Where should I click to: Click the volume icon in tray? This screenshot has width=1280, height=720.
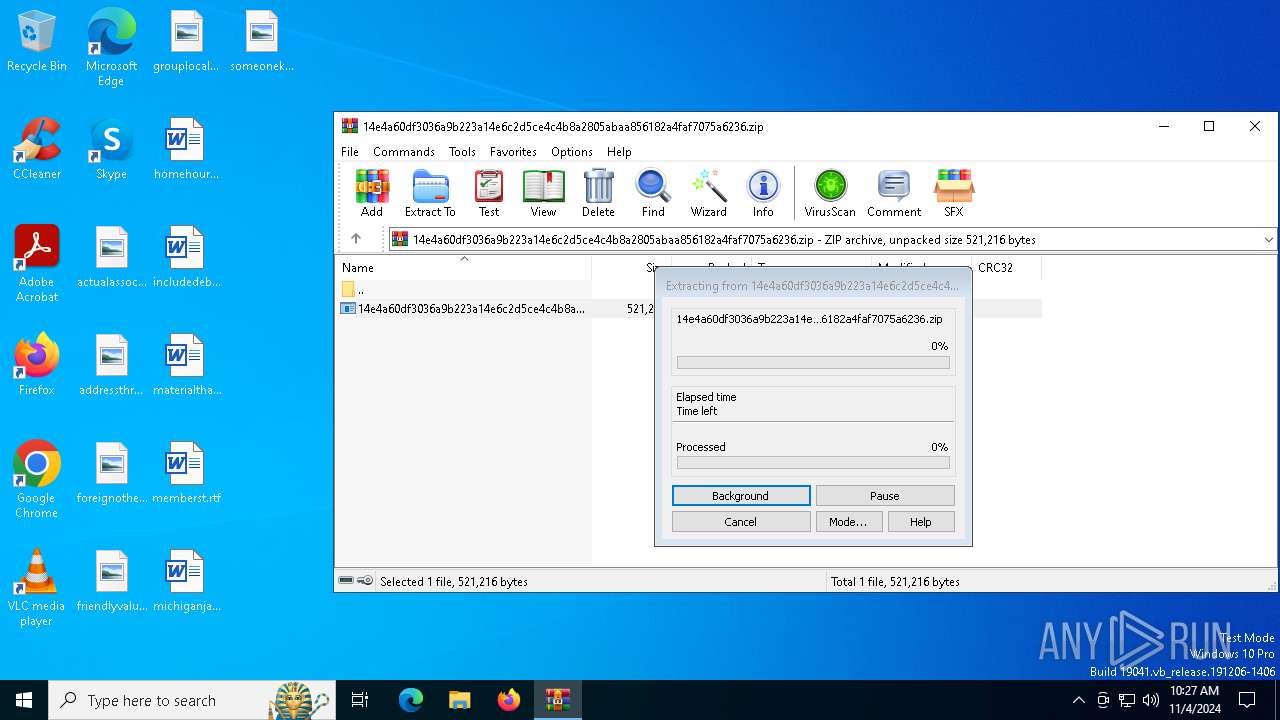pyautogui.click(x=1151, y=700)
